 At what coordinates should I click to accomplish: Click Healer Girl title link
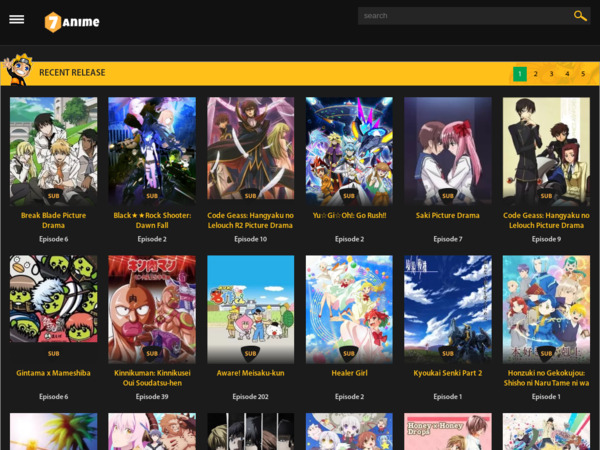(x=349, y=373)
